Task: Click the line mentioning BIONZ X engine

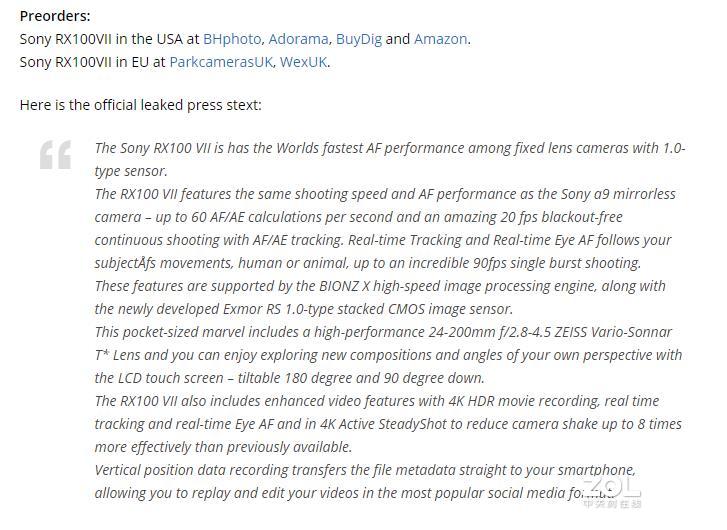Action: click(380, 286)
